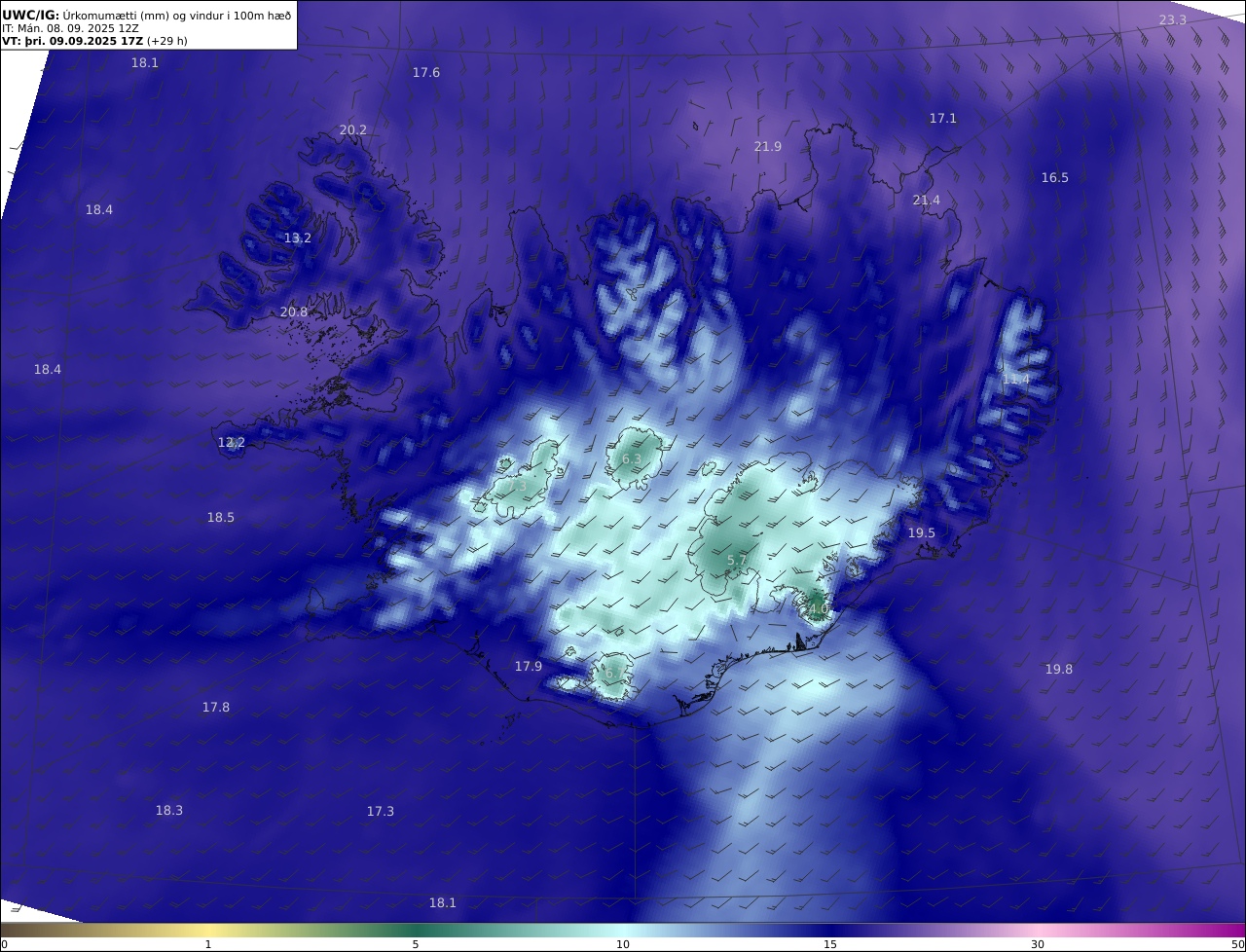Viewport: 1246px width, 952px height.
Task: Click the 6.3 value on the glacier
Action: tap(632, 459)
